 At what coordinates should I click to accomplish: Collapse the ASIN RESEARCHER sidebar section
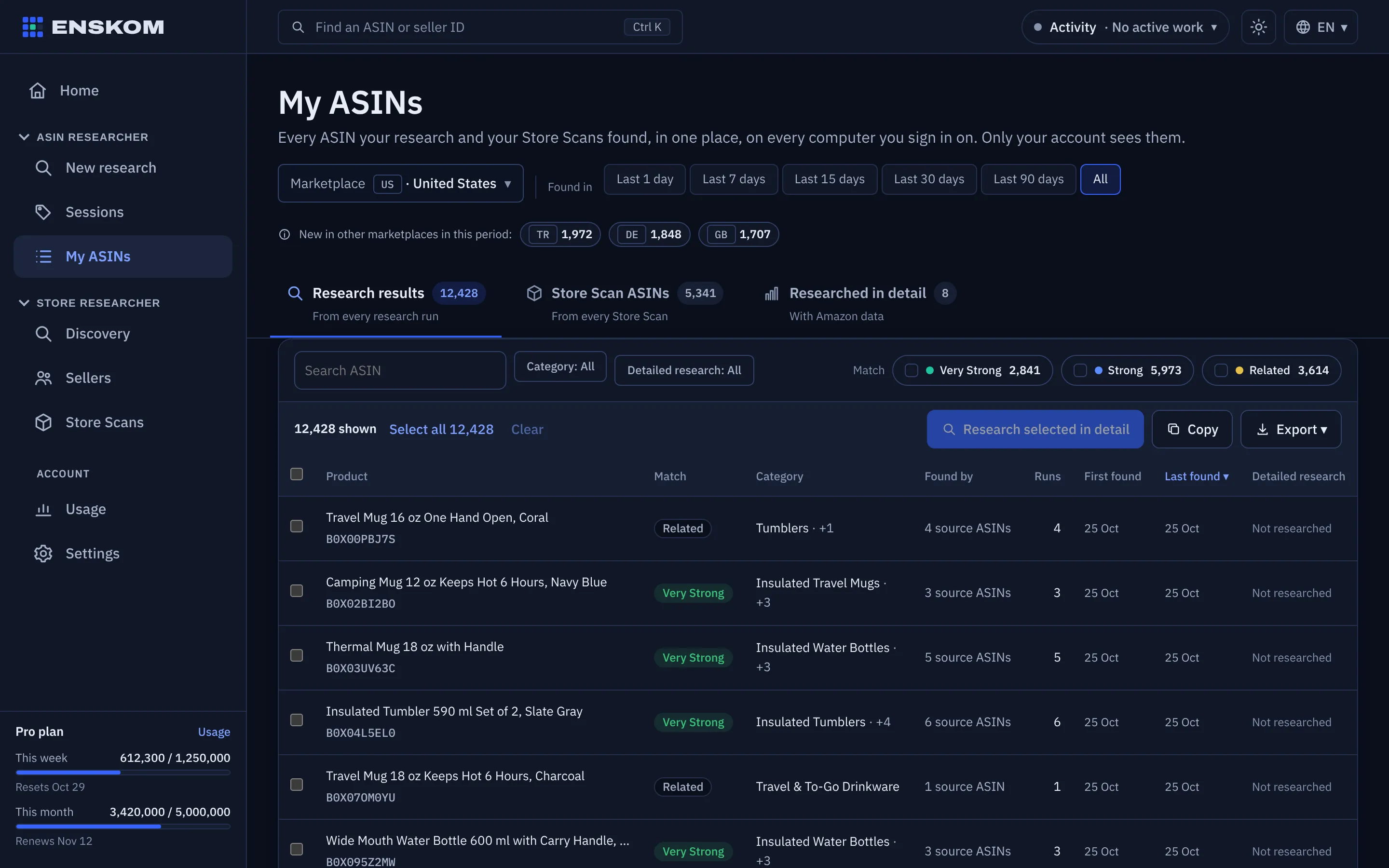pos(83,137)
